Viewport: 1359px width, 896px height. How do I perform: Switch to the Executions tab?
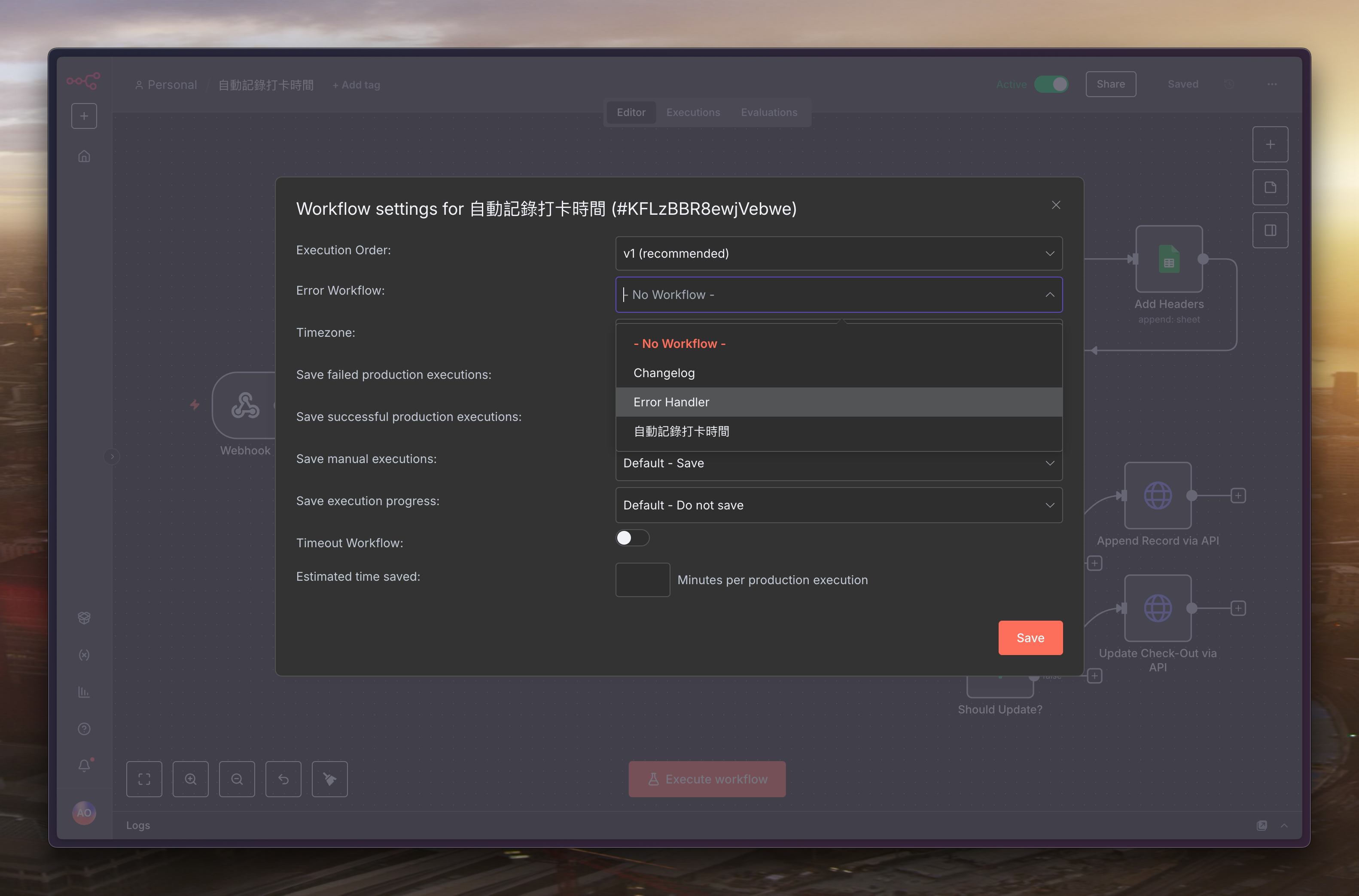pos(693,113)
